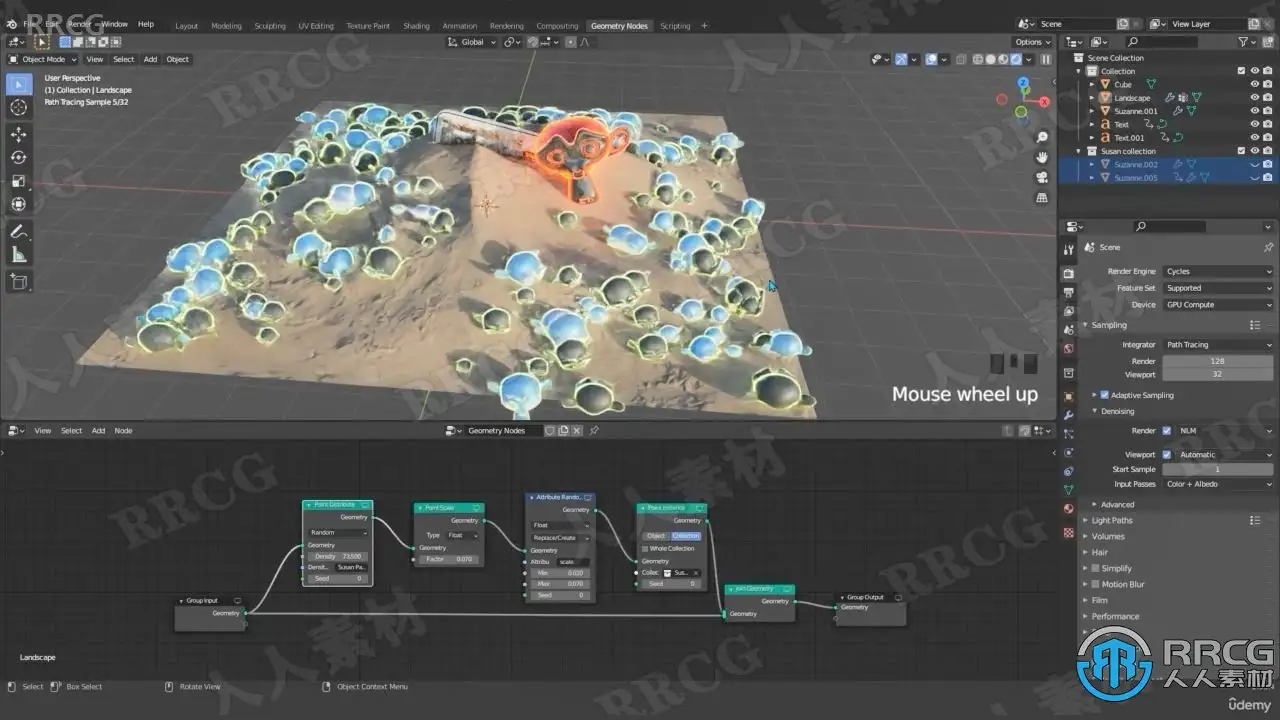Hide Cube in viewport via eye icon
1280x720 pixels.
[x=1254, y=85]
